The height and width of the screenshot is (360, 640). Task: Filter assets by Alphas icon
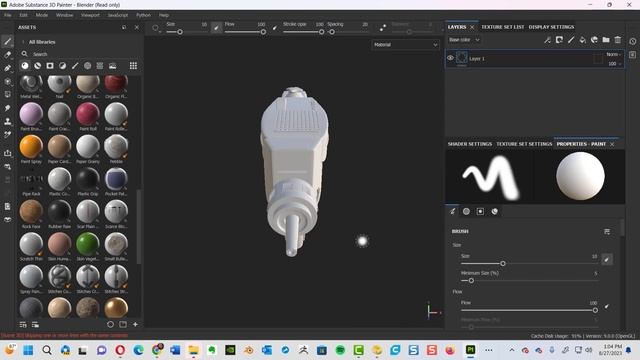tap(87, 66)
